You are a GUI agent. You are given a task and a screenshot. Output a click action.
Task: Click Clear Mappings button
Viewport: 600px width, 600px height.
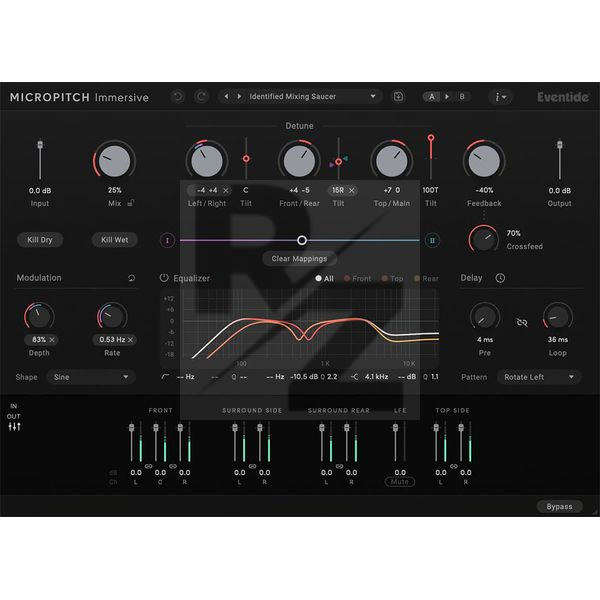[x=299, y=259]
